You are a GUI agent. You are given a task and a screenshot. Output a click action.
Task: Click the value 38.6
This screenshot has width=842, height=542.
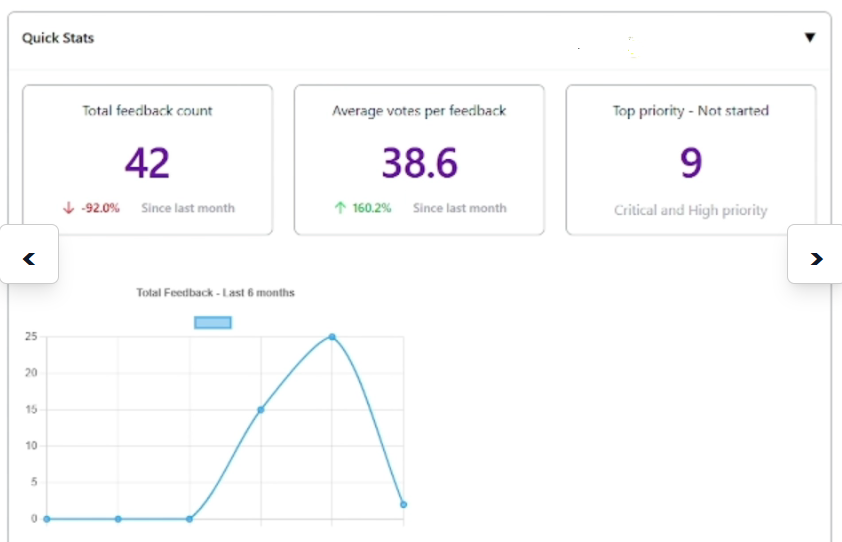click(x=419, y=163)
